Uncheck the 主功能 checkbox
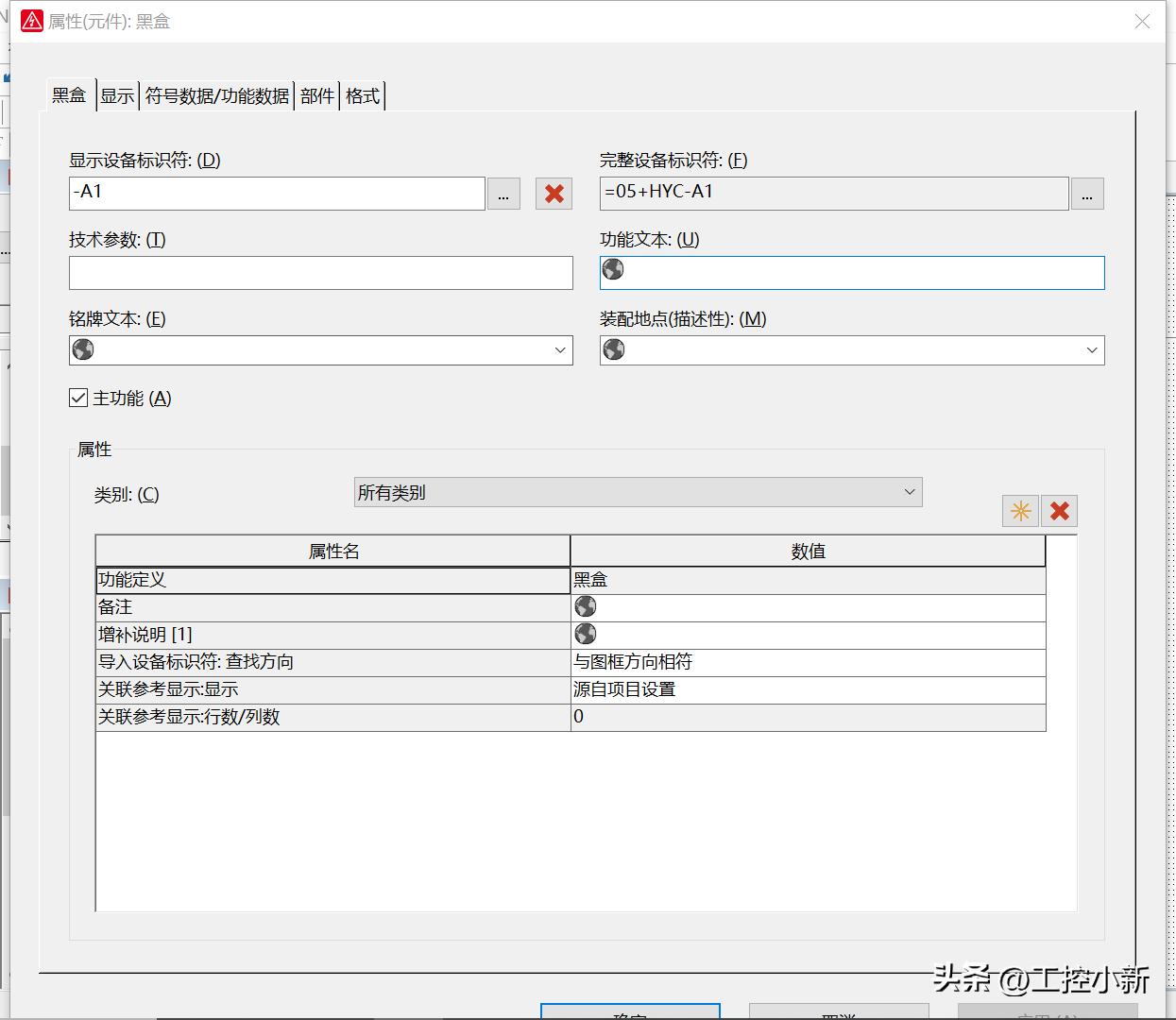Image resolution: width=1176 pixels, height=1020 pixels. coord(77,397)
